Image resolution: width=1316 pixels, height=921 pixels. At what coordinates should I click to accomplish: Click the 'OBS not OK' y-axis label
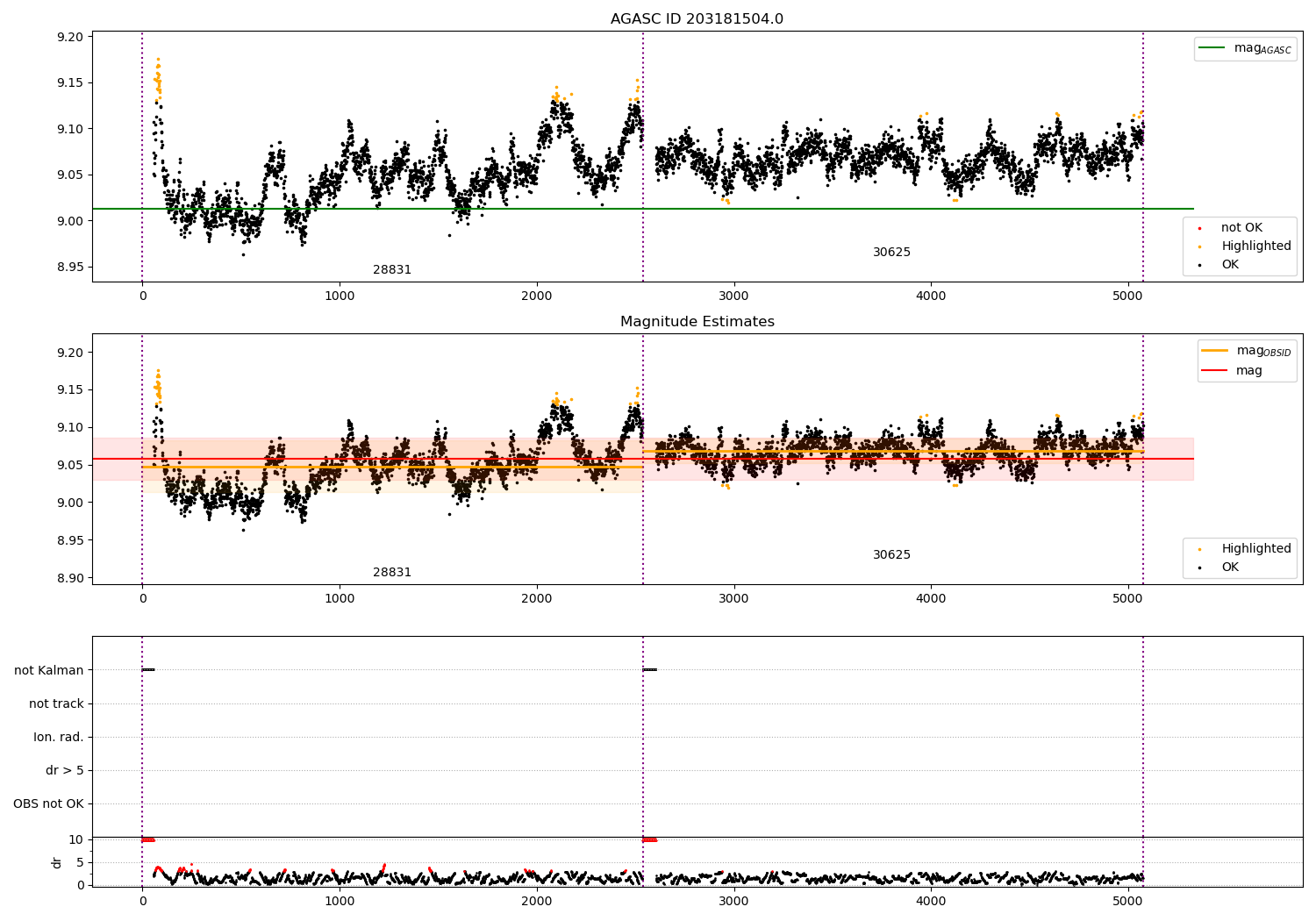tap(49, 803)
